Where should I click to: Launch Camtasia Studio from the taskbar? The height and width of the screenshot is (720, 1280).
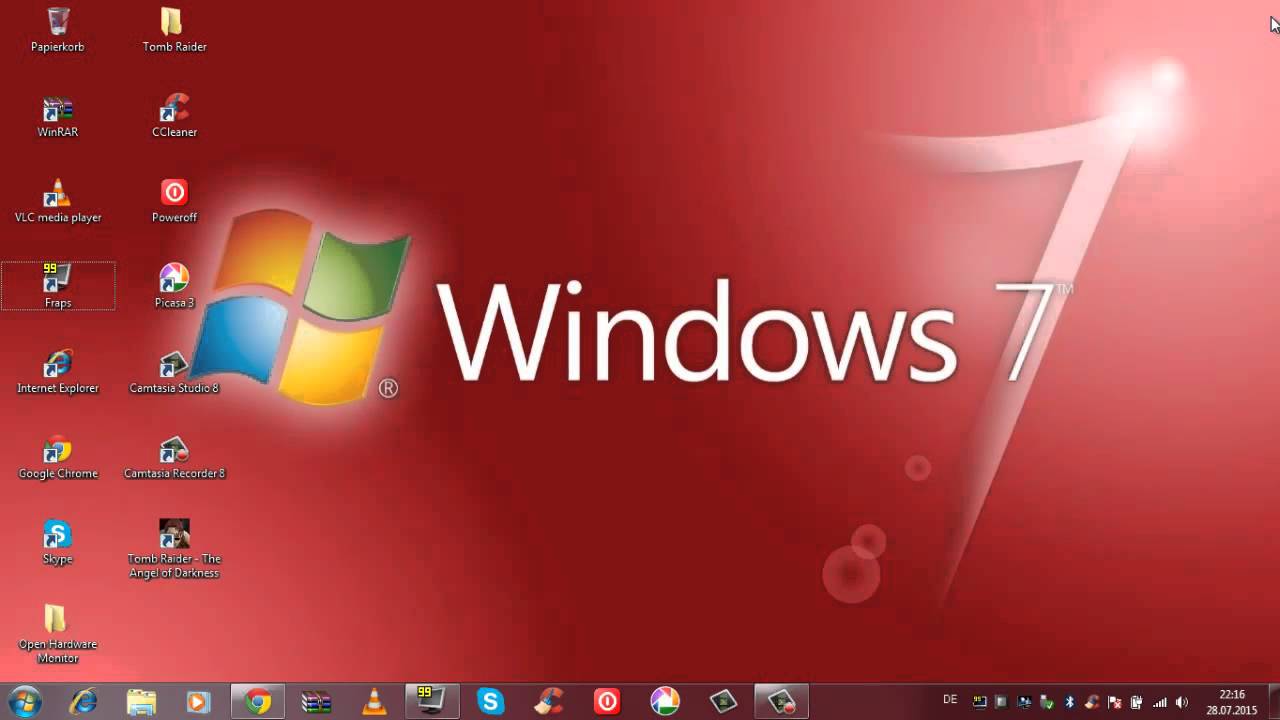[723, 702]
